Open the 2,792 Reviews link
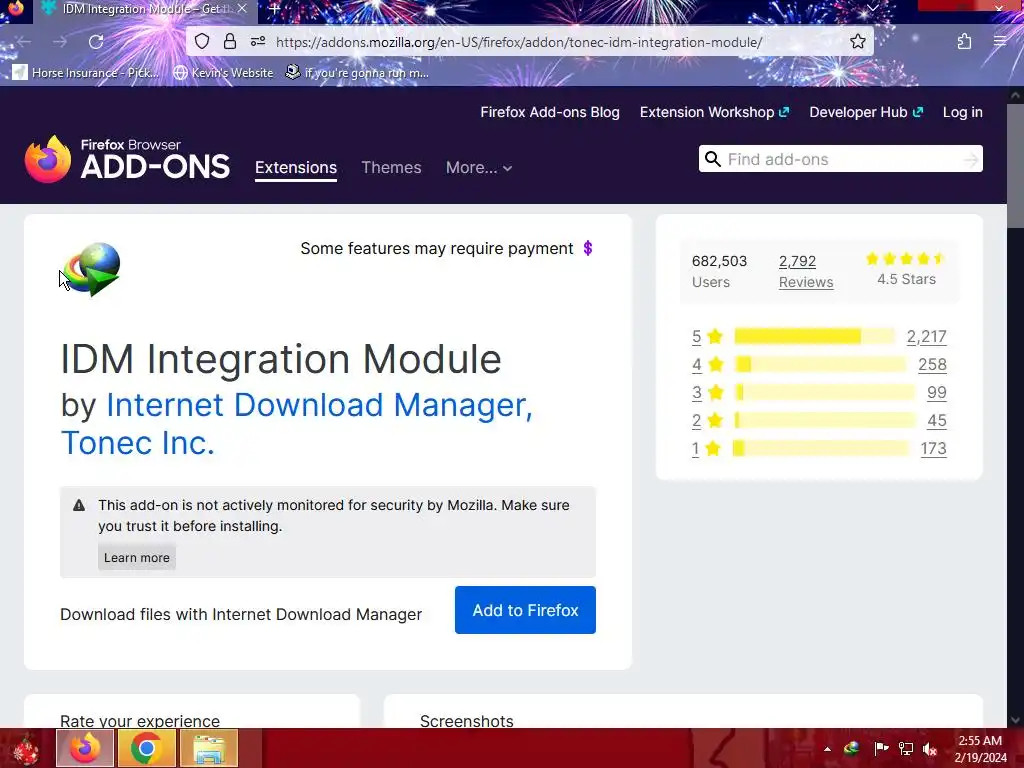1024x768 pixels. tap(806, 271)
